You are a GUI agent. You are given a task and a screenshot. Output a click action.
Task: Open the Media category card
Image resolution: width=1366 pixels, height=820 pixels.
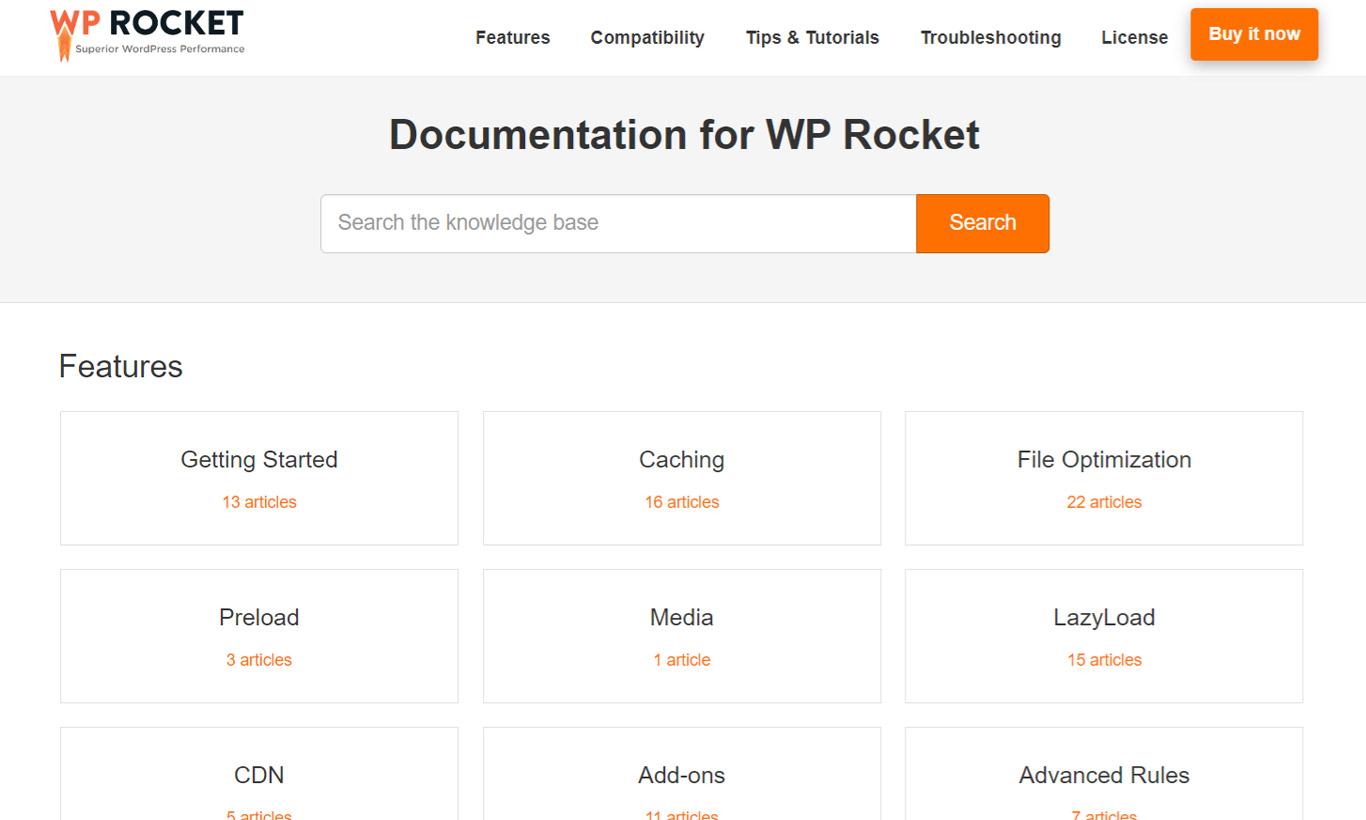pos(682,636)
